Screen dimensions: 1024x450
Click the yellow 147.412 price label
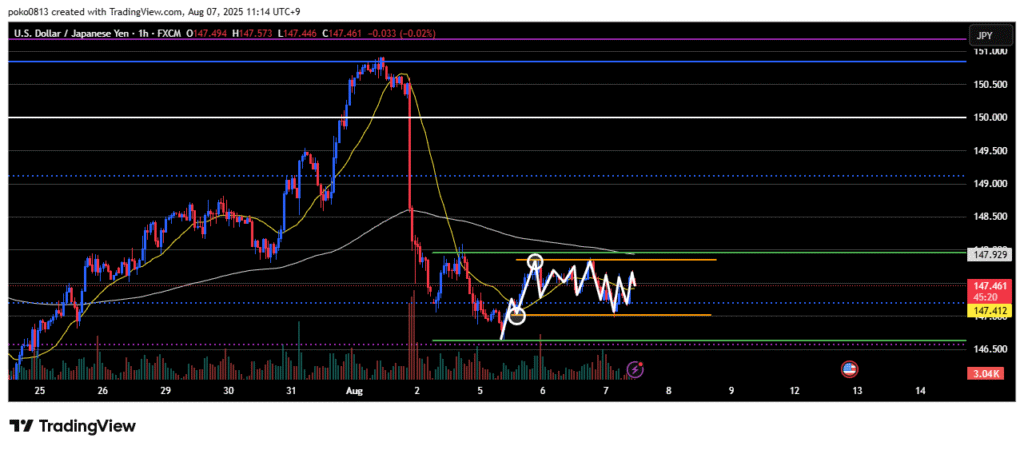988,311
